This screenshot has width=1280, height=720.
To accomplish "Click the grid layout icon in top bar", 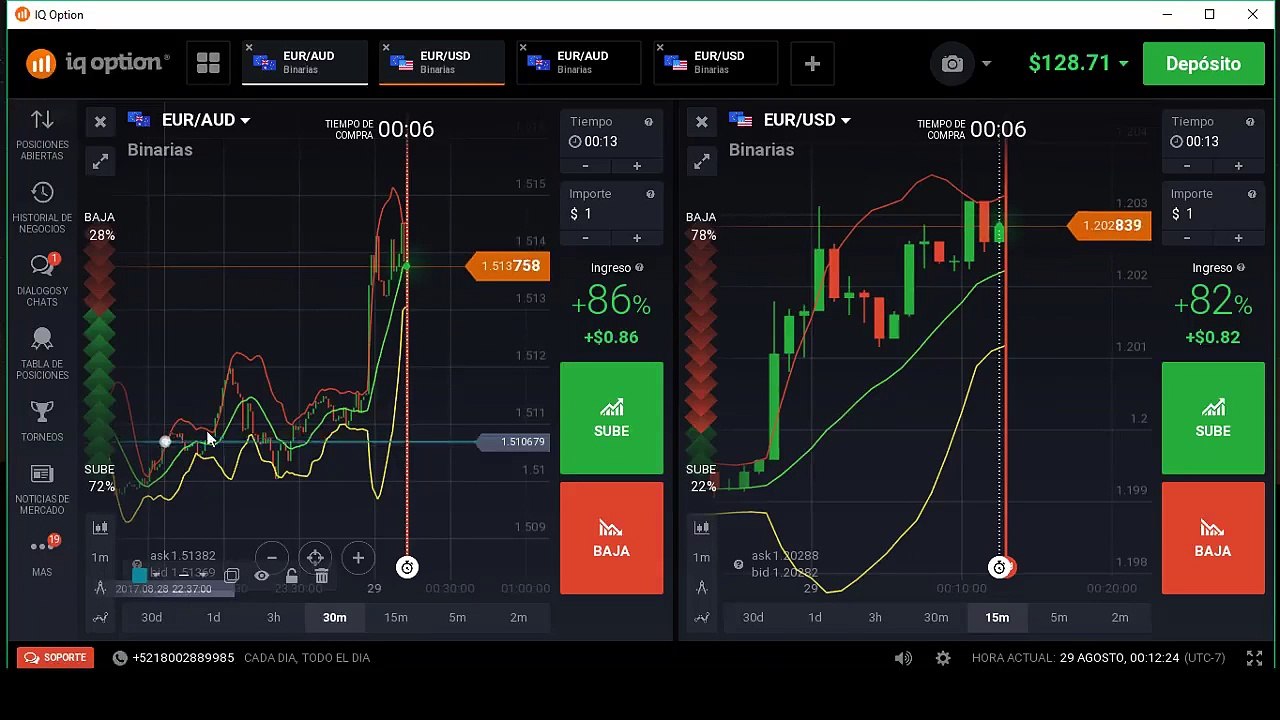I will coord(208,63).
